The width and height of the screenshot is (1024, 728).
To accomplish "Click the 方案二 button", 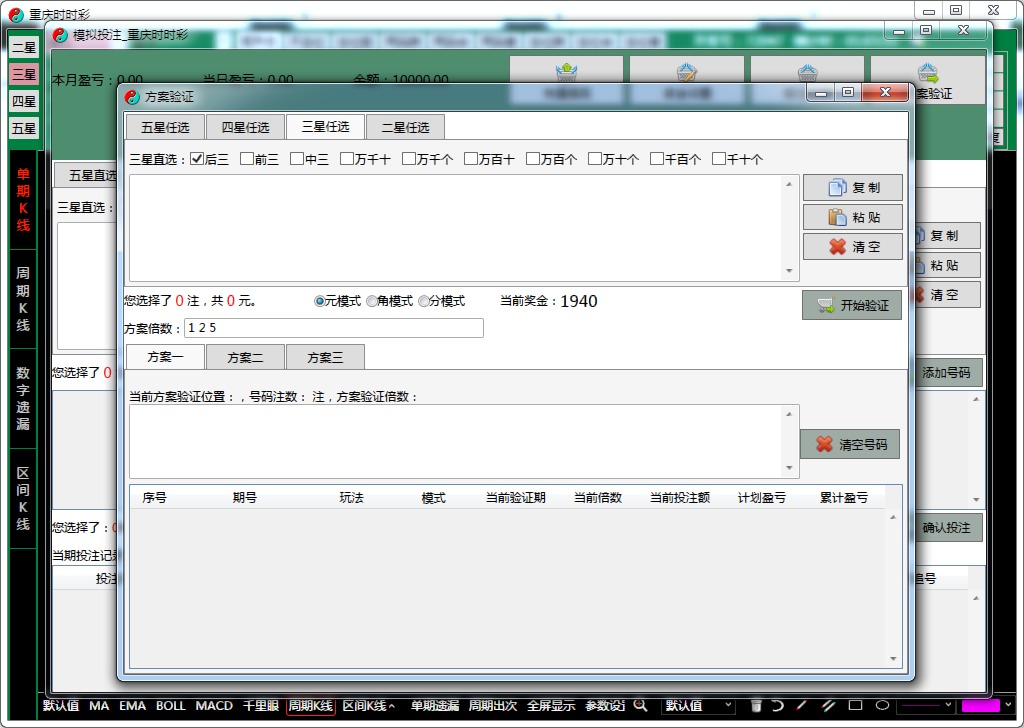I will 245,356.
